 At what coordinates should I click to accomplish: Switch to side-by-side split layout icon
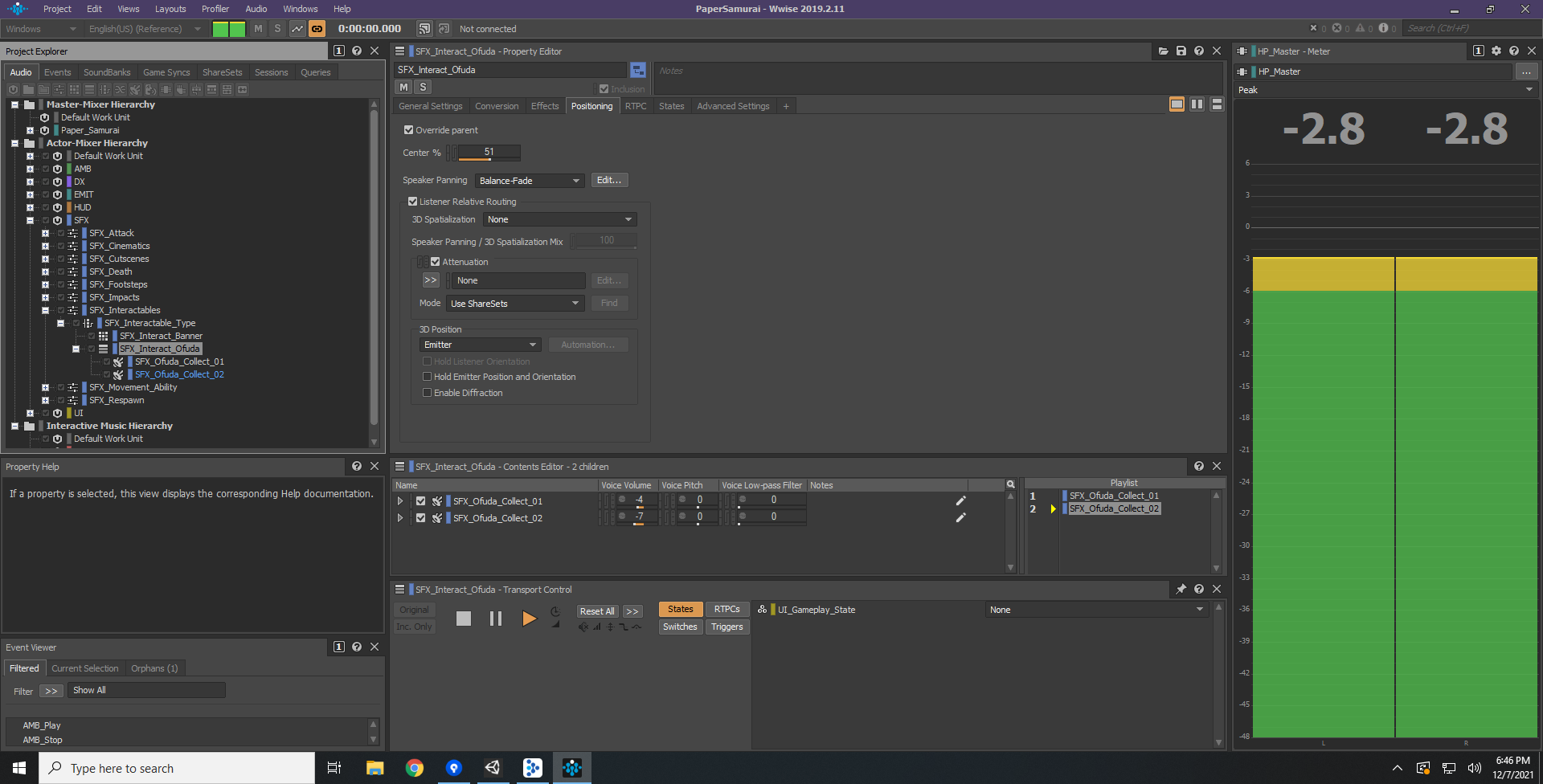tap(1197, 104)
